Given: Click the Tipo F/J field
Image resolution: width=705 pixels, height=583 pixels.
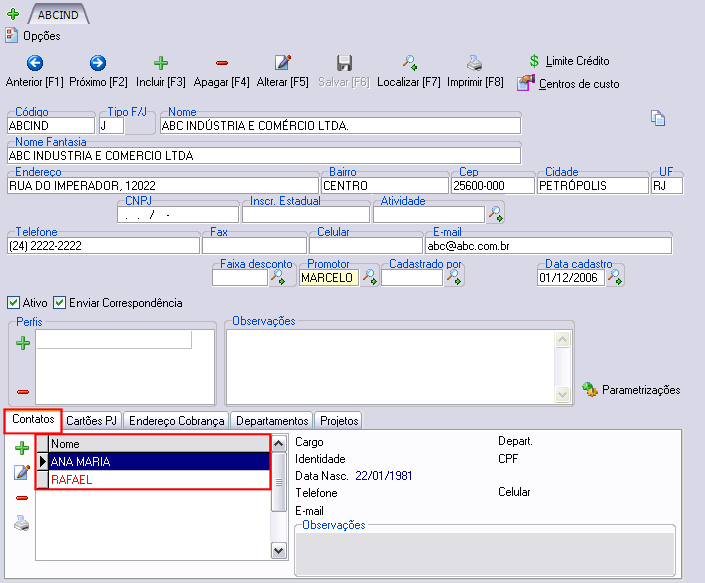Looking at the screenshot, I should pos(112,125).
